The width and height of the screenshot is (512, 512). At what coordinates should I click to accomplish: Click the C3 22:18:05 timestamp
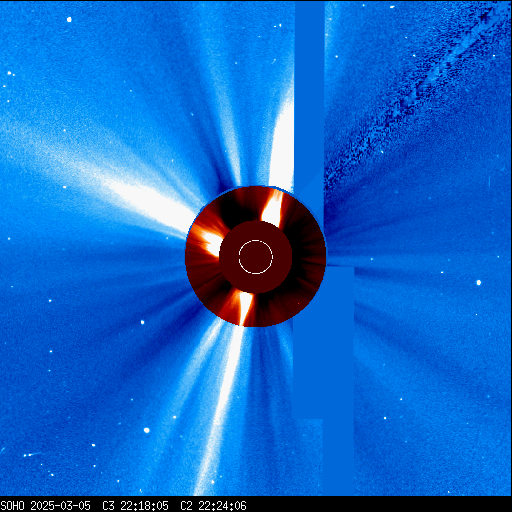tap(135, 506)
